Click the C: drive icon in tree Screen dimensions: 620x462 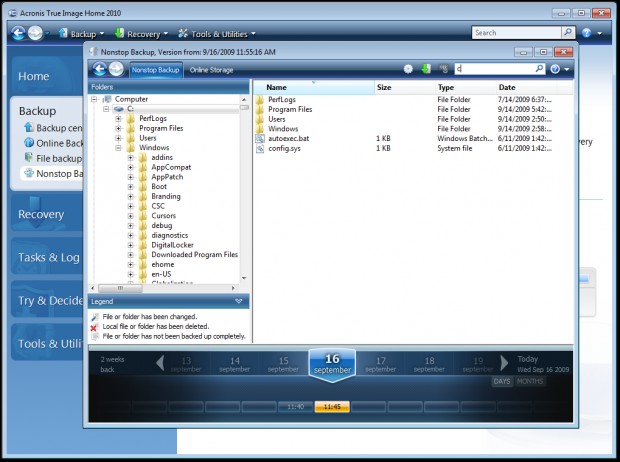(x=119, y=109)
